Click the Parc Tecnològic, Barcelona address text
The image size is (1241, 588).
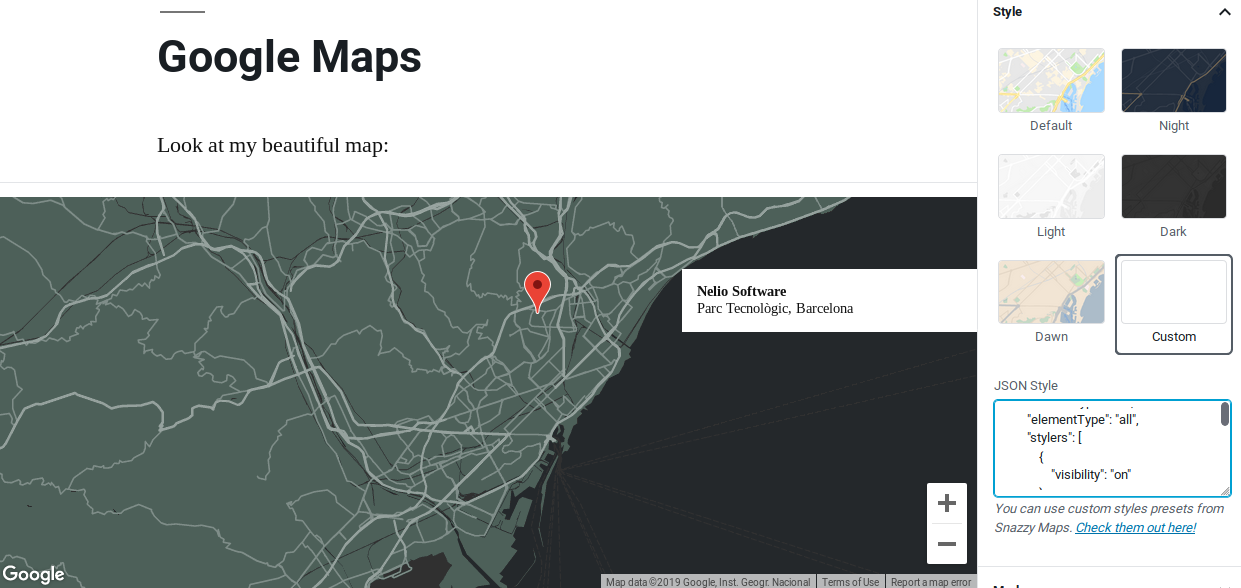pyautogui.click(x=775, y=308)
